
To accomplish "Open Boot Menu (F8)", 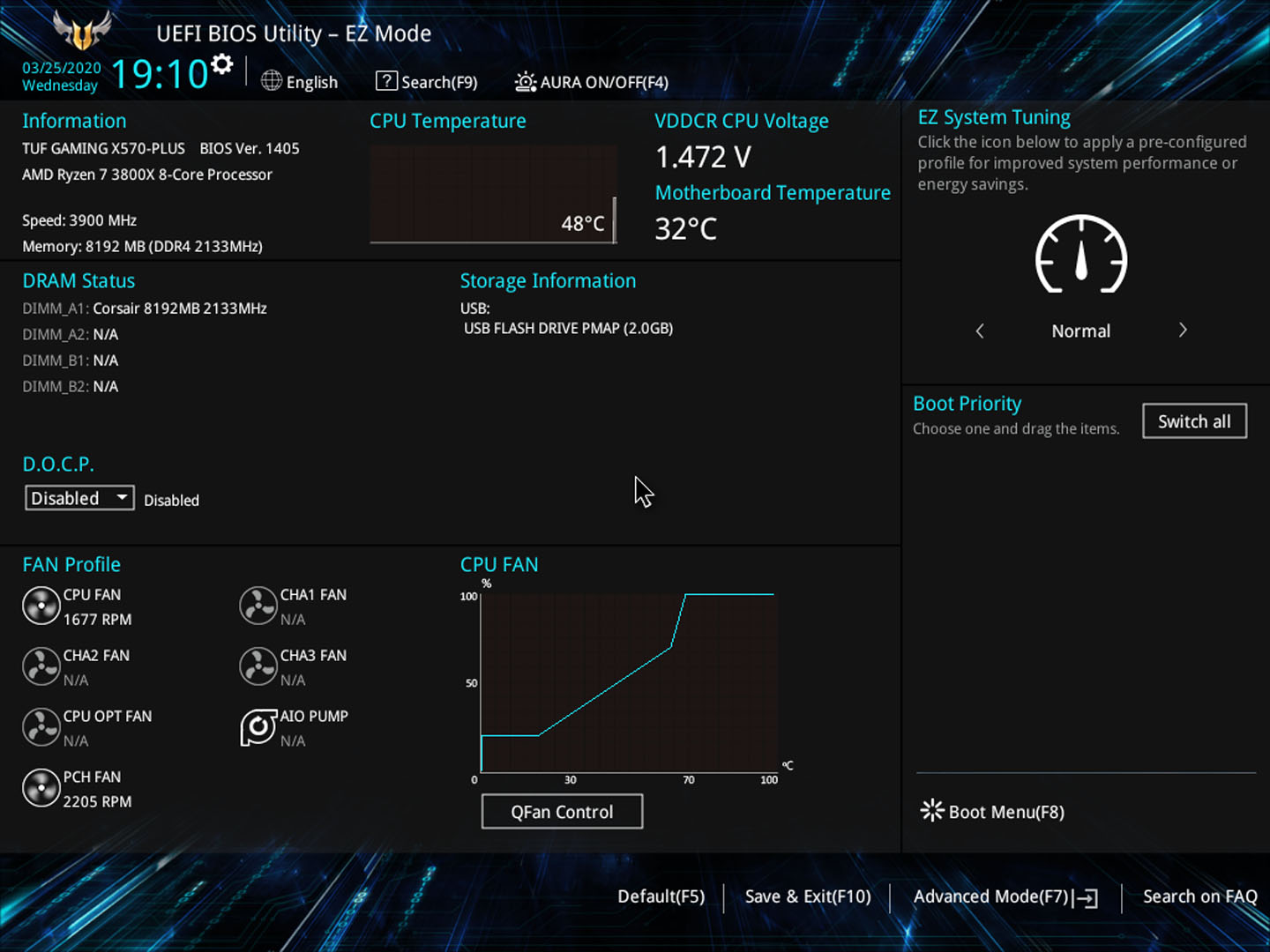I will click(x=993, y=812).
